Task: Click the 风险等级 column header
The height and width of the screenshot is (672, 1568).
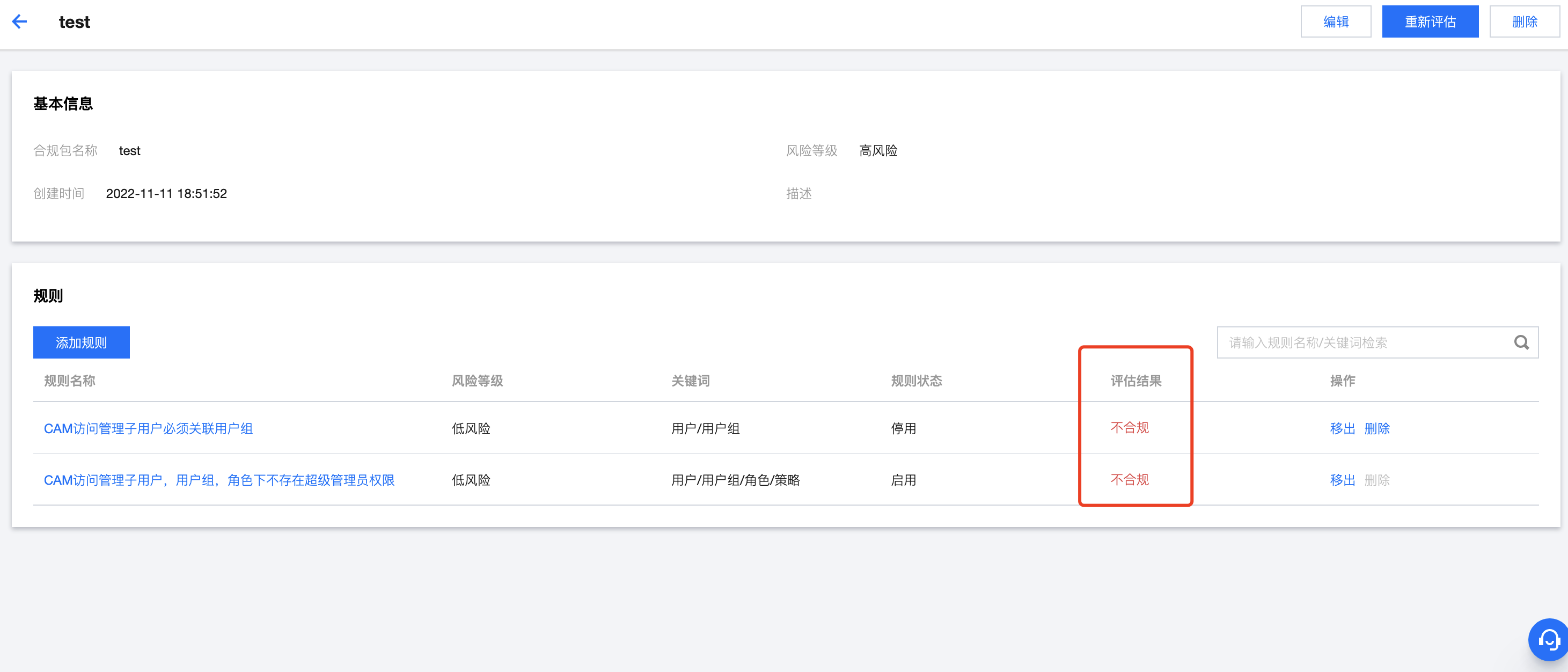Action: click(x=477, y=381)
